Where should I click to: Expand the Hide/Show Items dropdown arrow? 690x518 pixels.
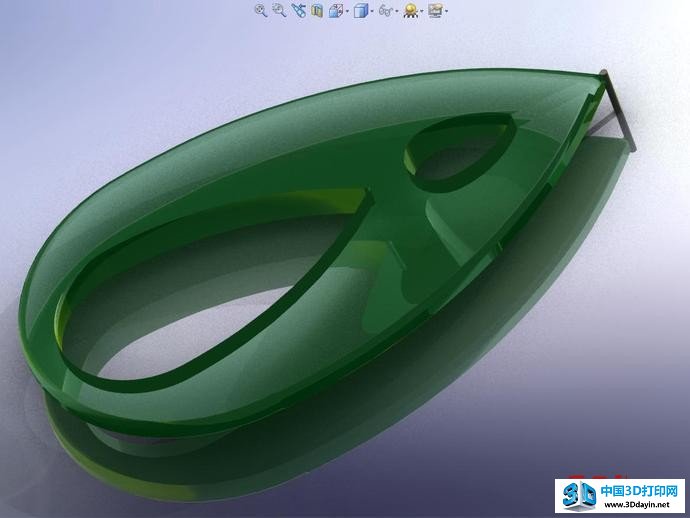[x=397, y=11]
